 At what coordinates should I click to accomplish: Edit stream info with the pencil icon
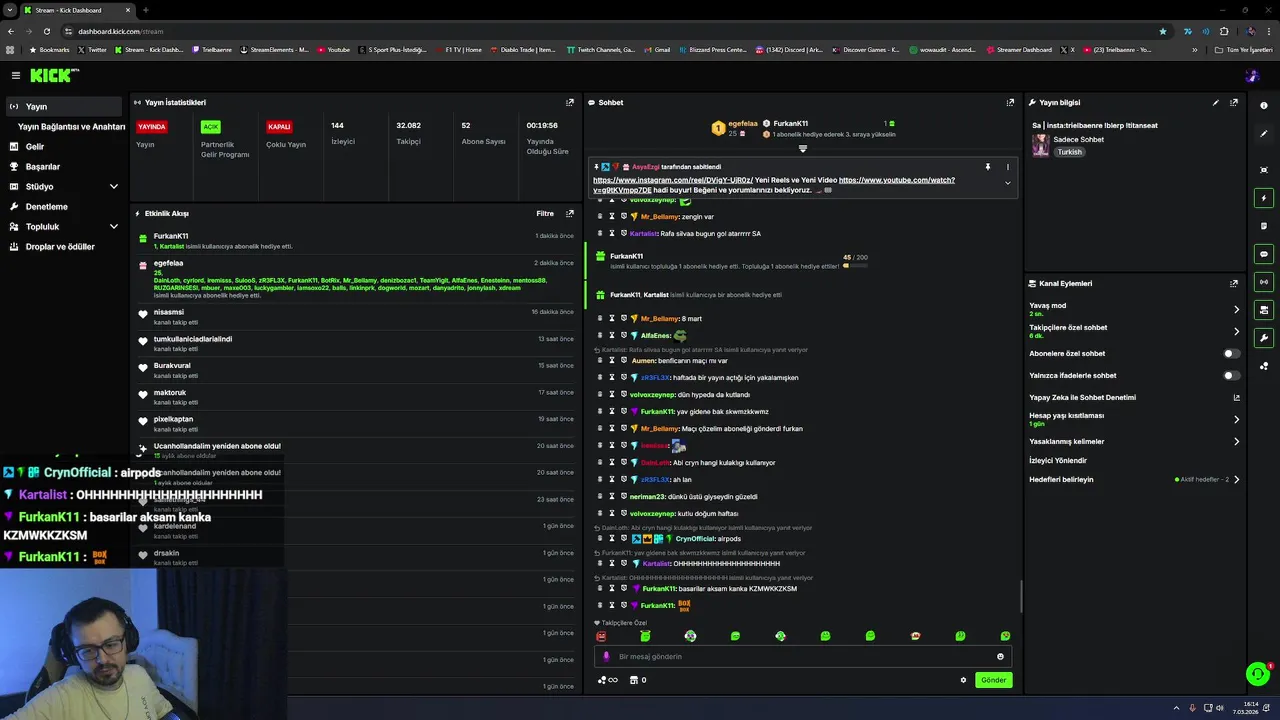pyautogui.click(x=1216, y=102)
